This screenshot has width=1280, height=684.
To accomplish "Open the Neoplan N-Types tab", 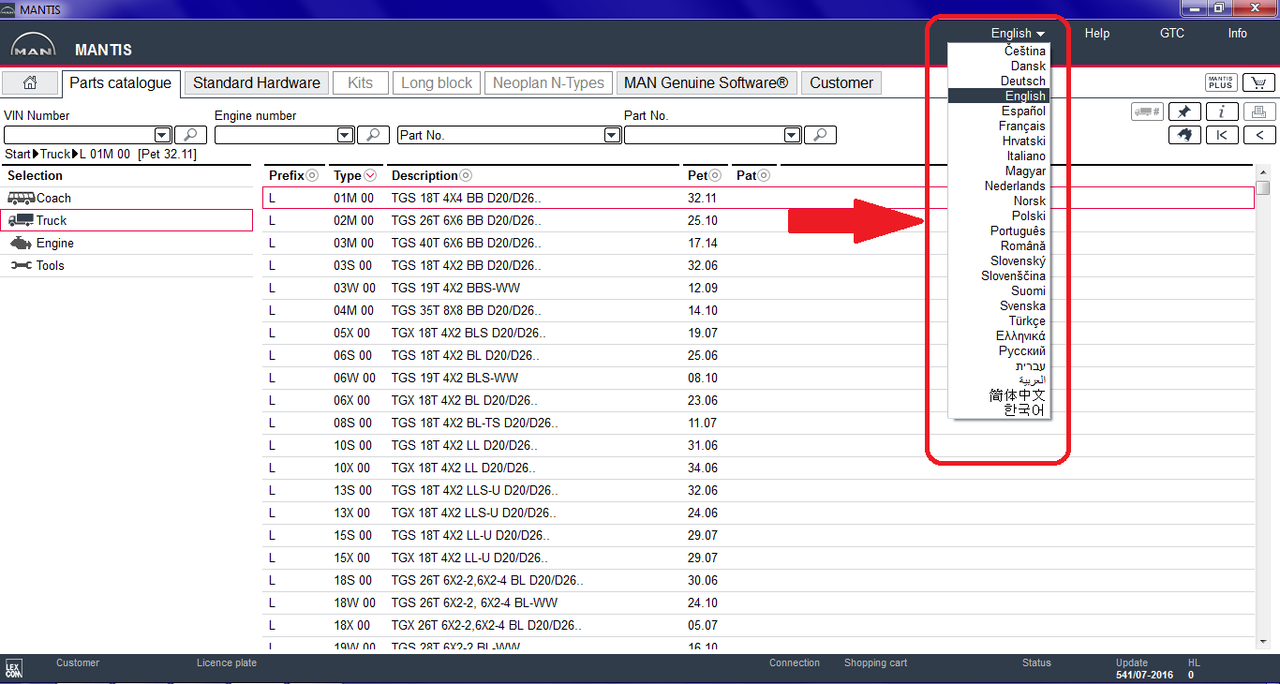I will click(x=549, y=83).
